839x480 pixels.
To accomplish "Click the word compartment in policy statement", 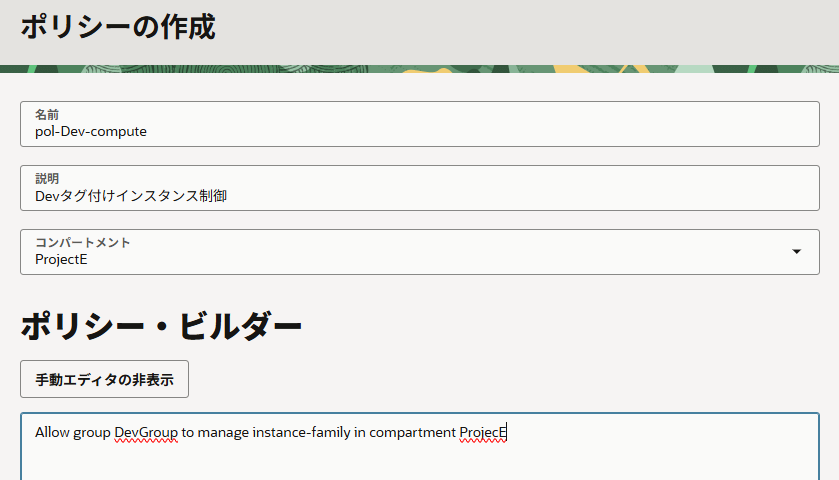I will (x=405, y=433).
